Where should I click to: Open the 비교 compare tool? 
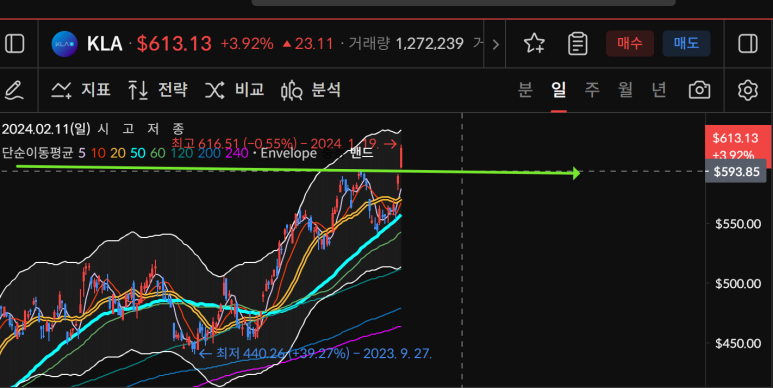pyautogui.click(x=235, y=90)
